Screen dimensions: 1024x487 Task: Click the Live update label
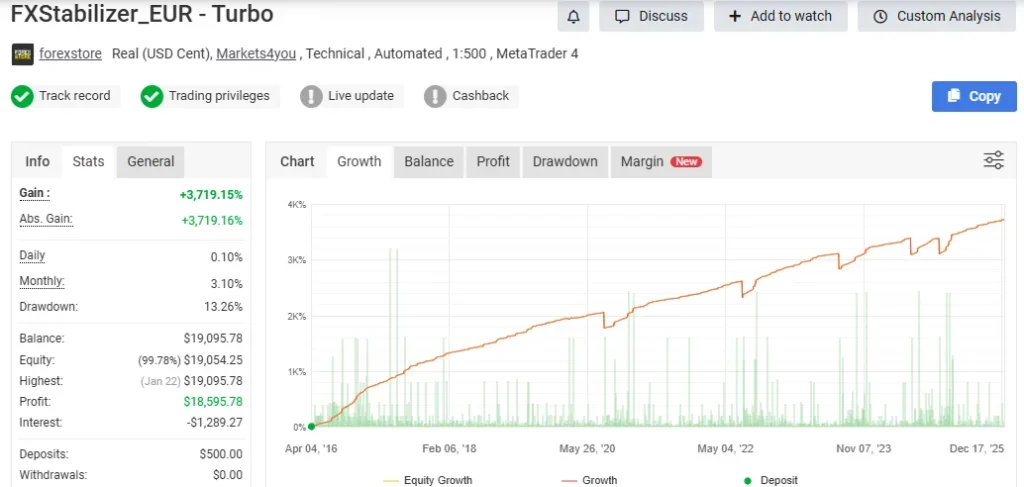pyautogui.click(x=360, y=96)
